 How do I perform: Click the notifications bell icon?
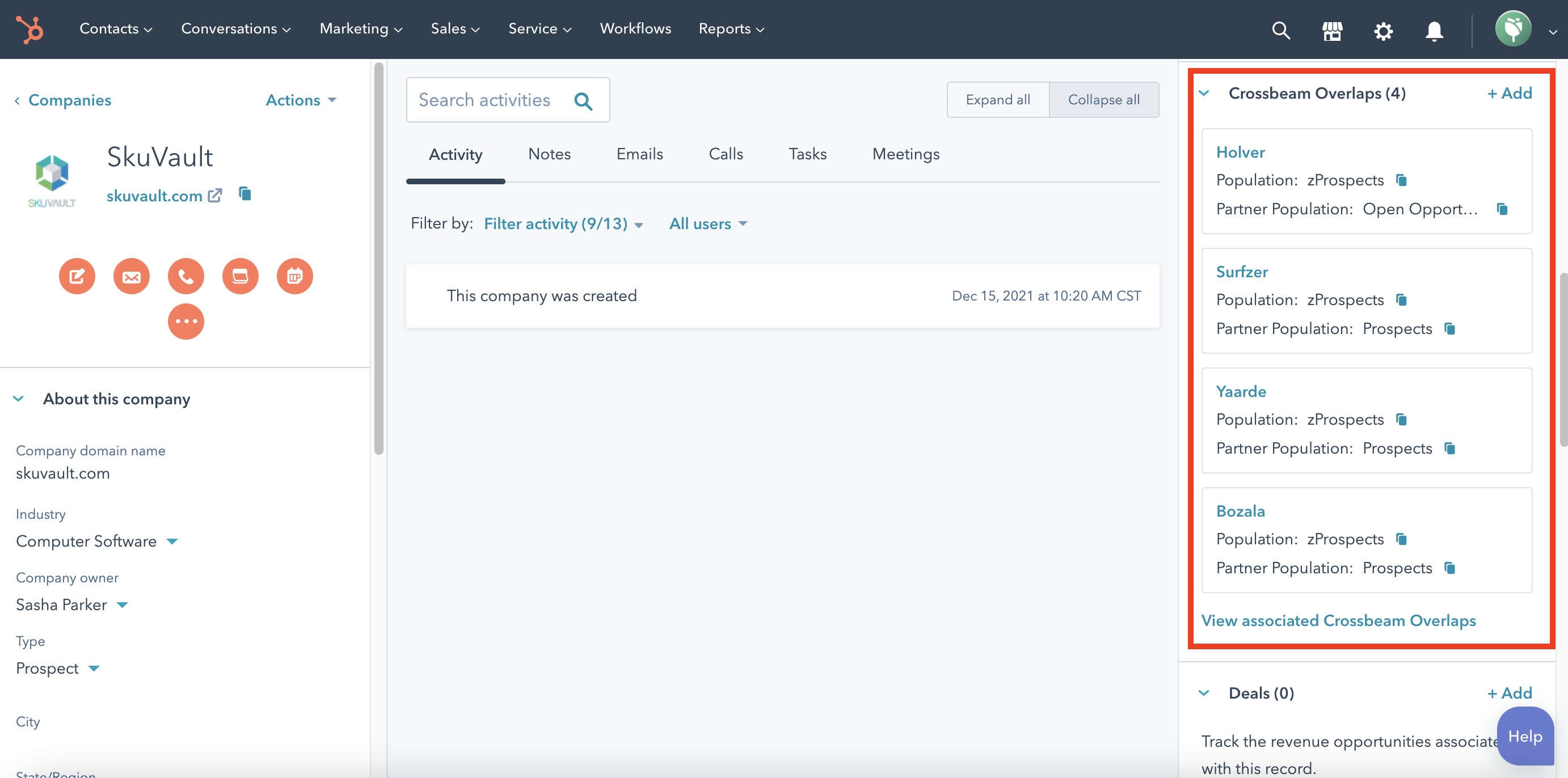(1434, 30)
